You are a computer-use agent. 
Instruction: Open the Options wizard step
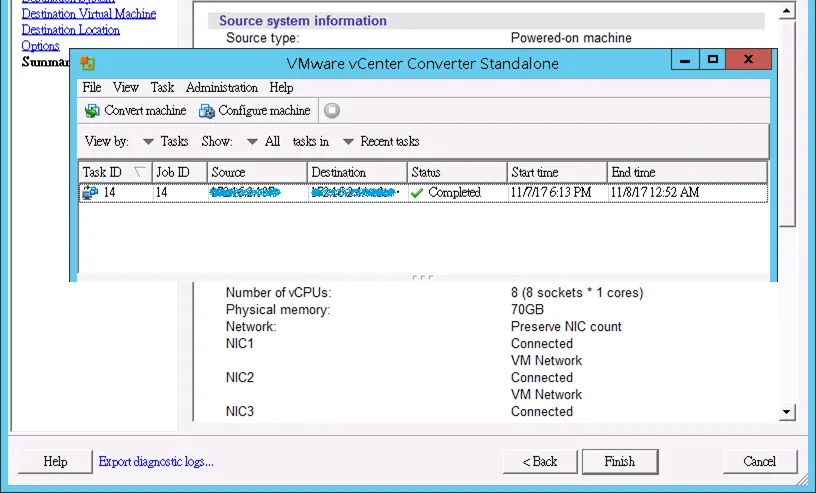[x=41, y=46]
